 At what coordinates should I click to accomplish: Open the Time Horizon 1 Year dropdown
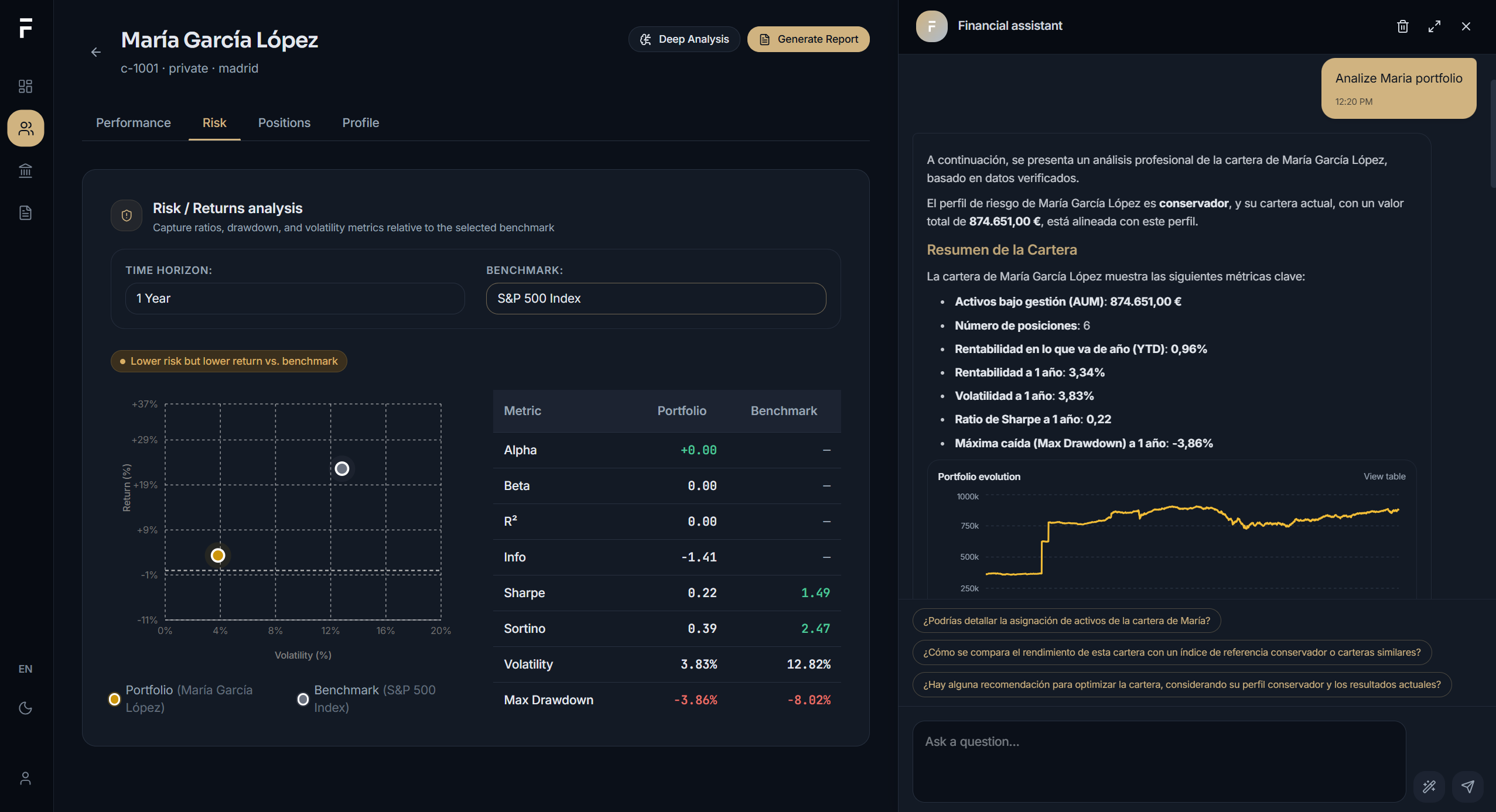tap(295, 299)
